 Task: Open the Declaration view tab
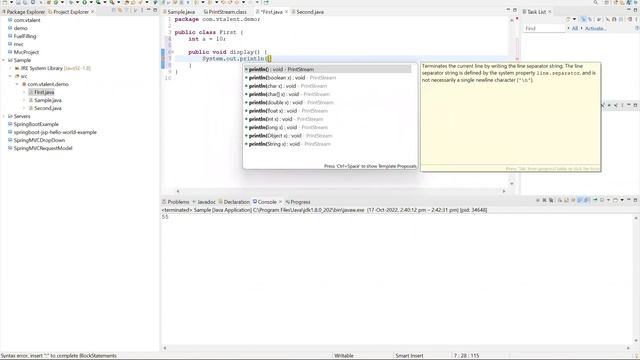[236, 202]
